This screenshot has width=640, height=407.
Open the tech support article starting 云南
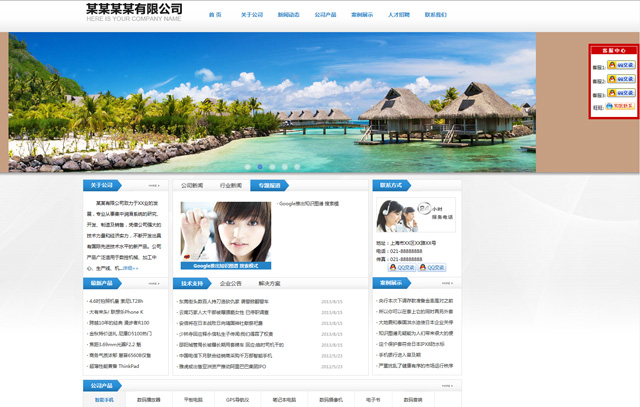224,312
